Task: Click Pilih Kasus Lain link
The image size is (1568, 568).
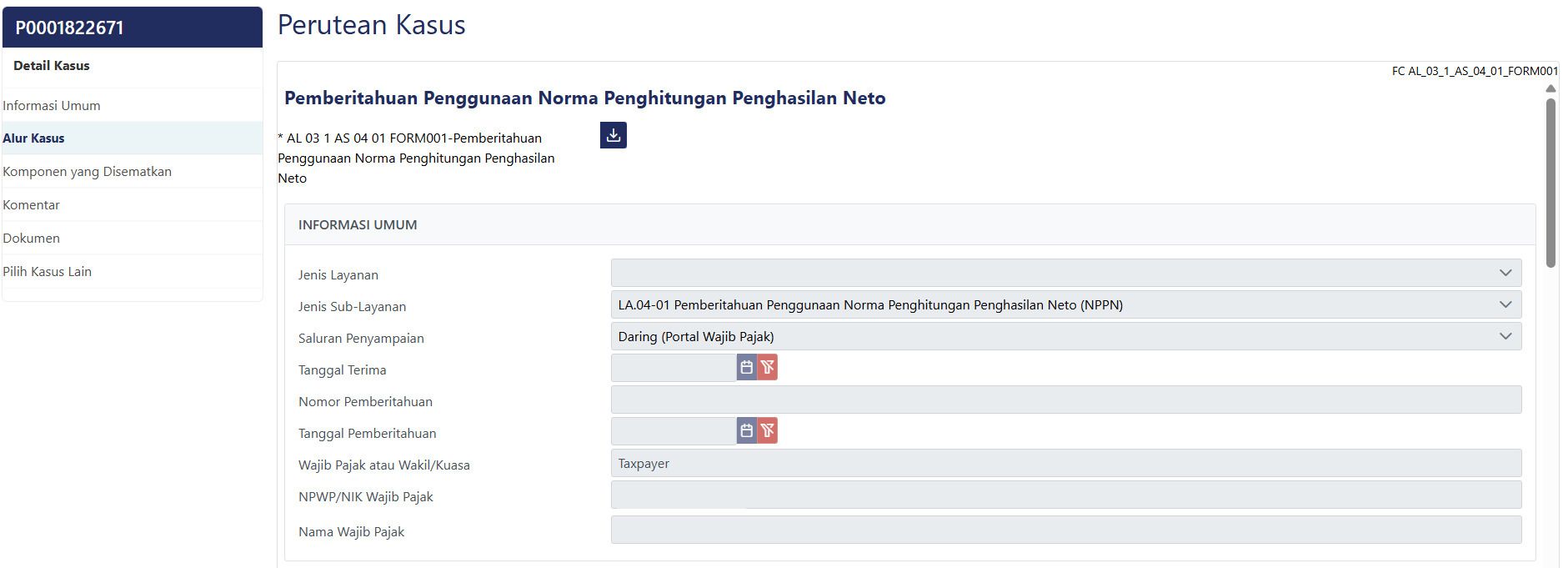Action: tap(48, 272)
